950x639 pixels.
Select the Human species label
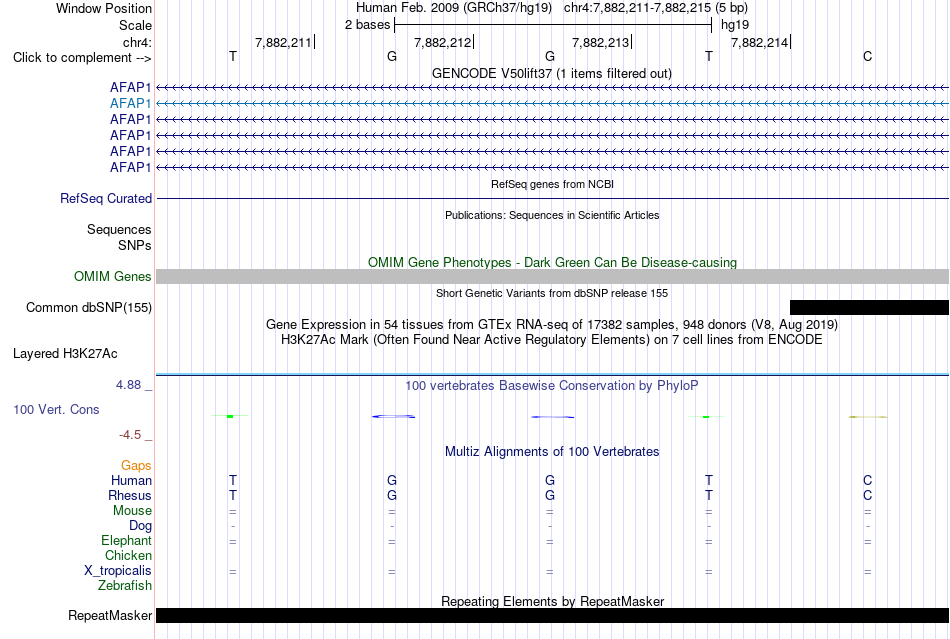131,480
